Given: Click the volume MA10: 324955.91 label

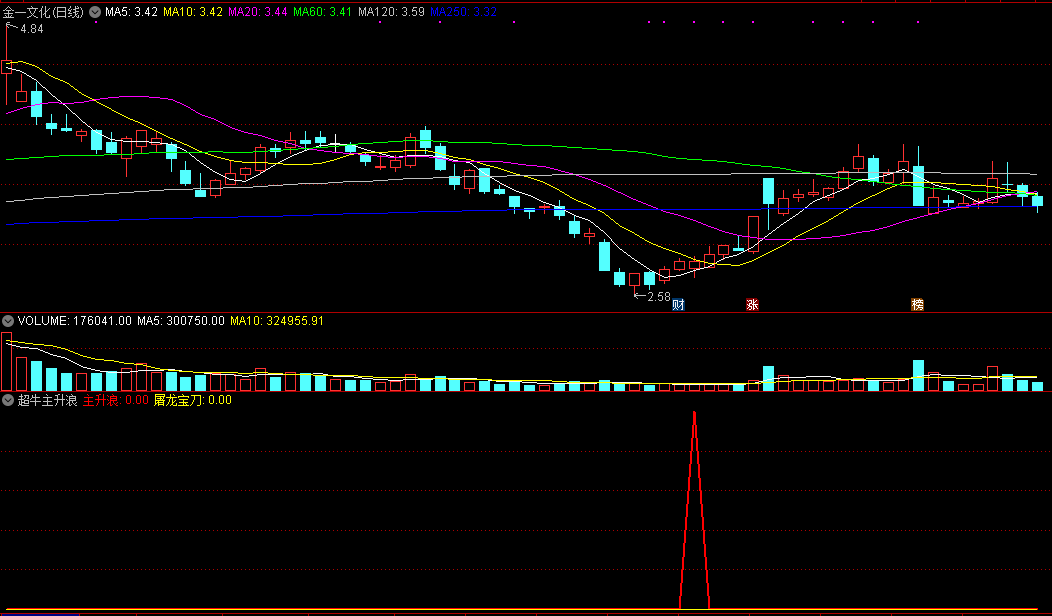Looking at the screenshot, I should point(277,321).
